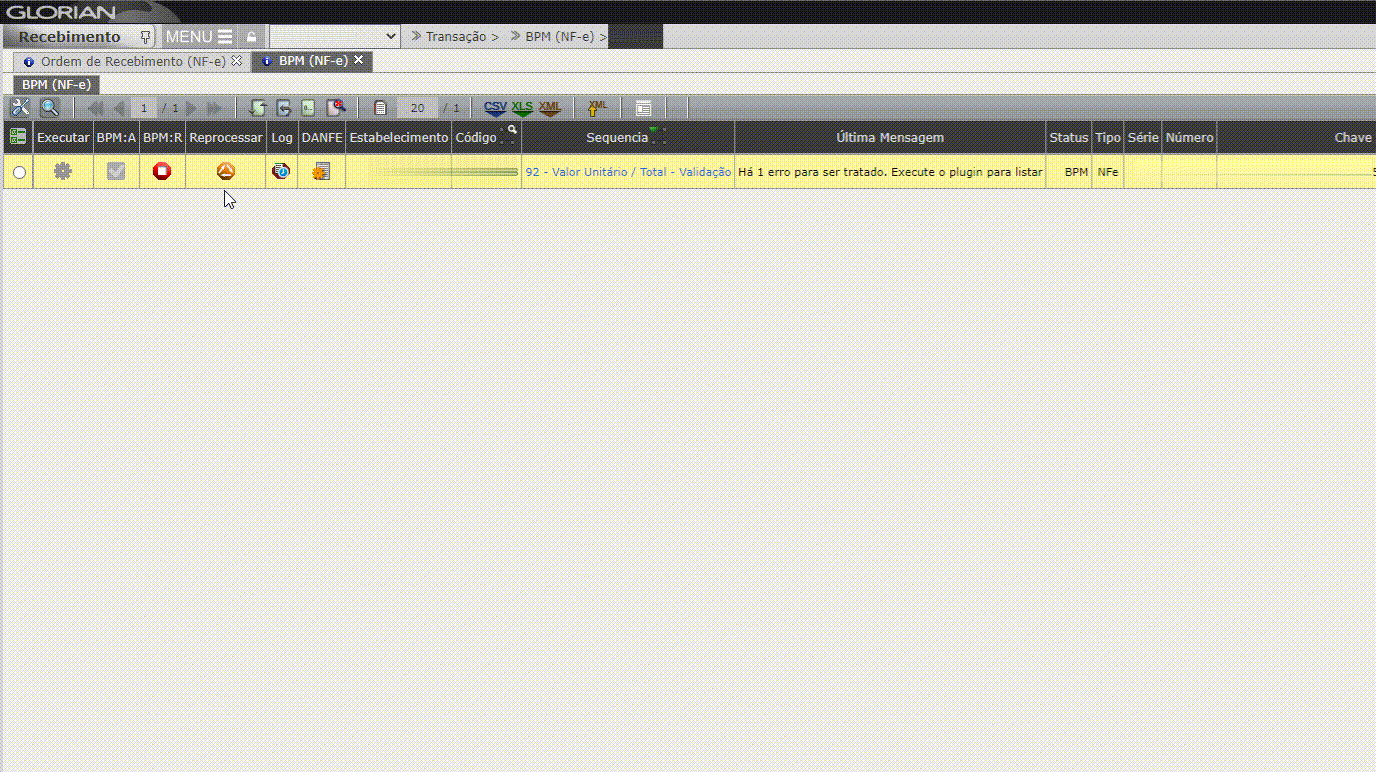Open the DANFE document icon in row
1376x772 pixels.
coord(321,172)
